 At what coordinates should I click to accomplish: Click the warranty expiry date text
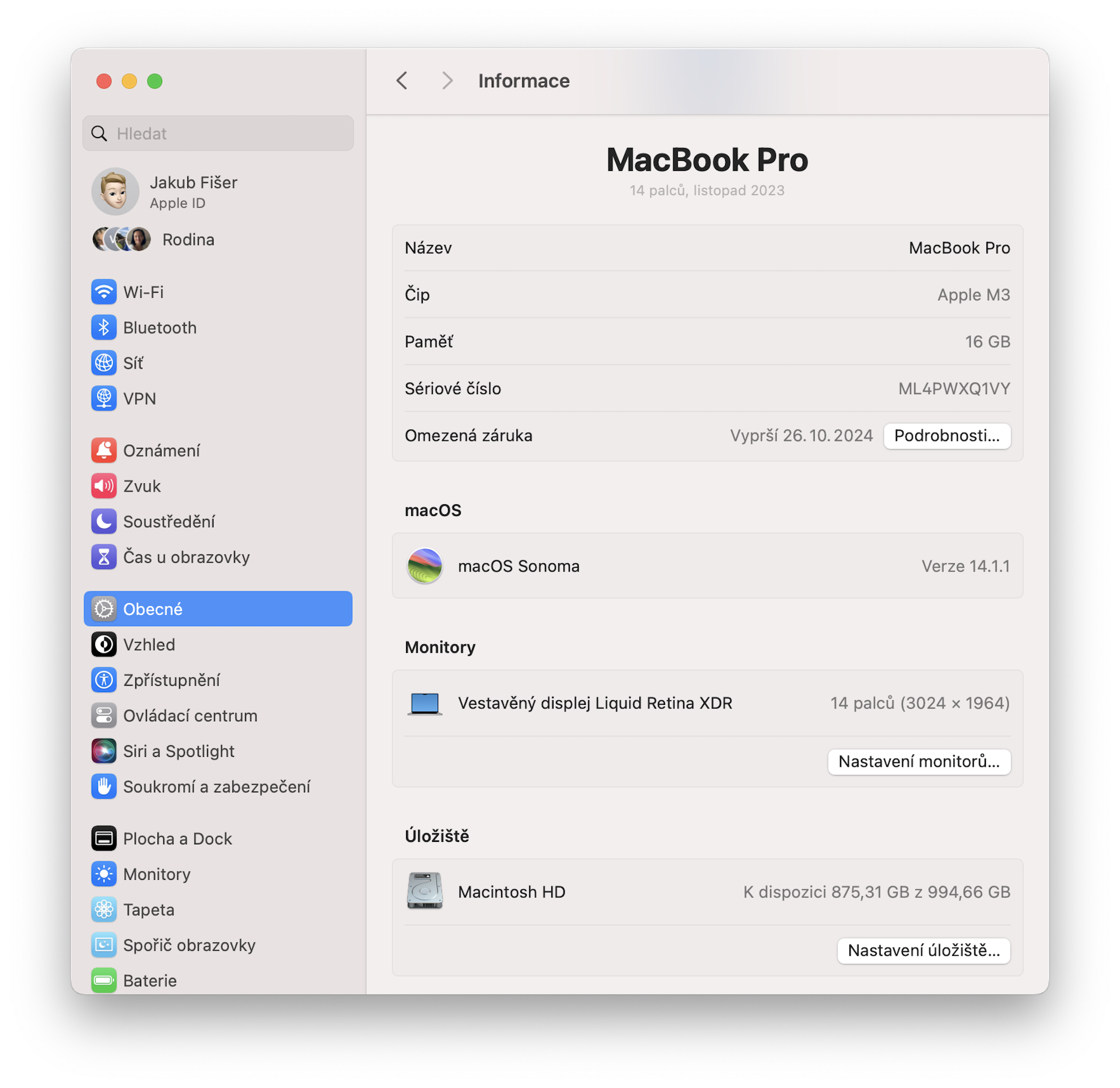[801, 436]
